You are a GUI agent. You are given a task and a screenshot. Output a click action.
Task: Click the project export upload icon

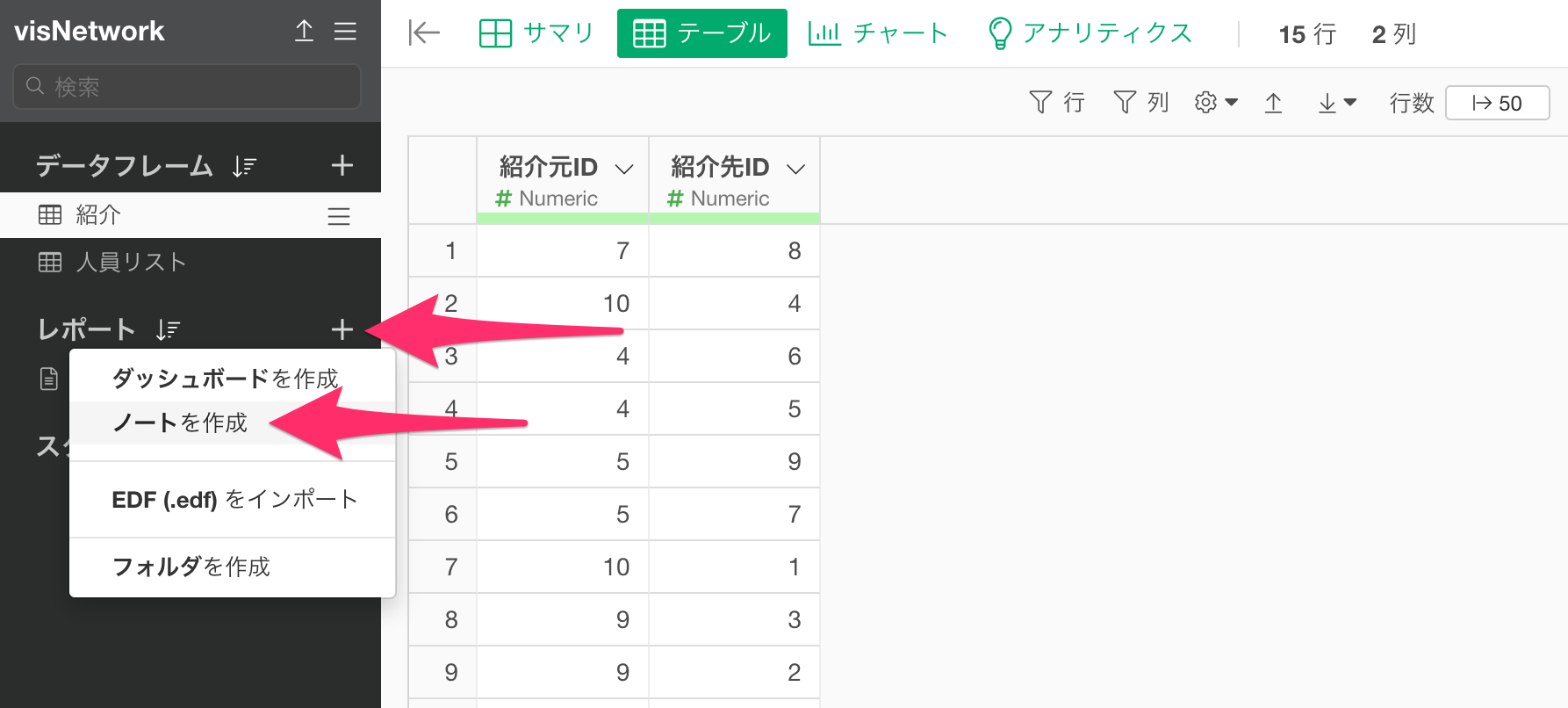click(x=304, y=32)
